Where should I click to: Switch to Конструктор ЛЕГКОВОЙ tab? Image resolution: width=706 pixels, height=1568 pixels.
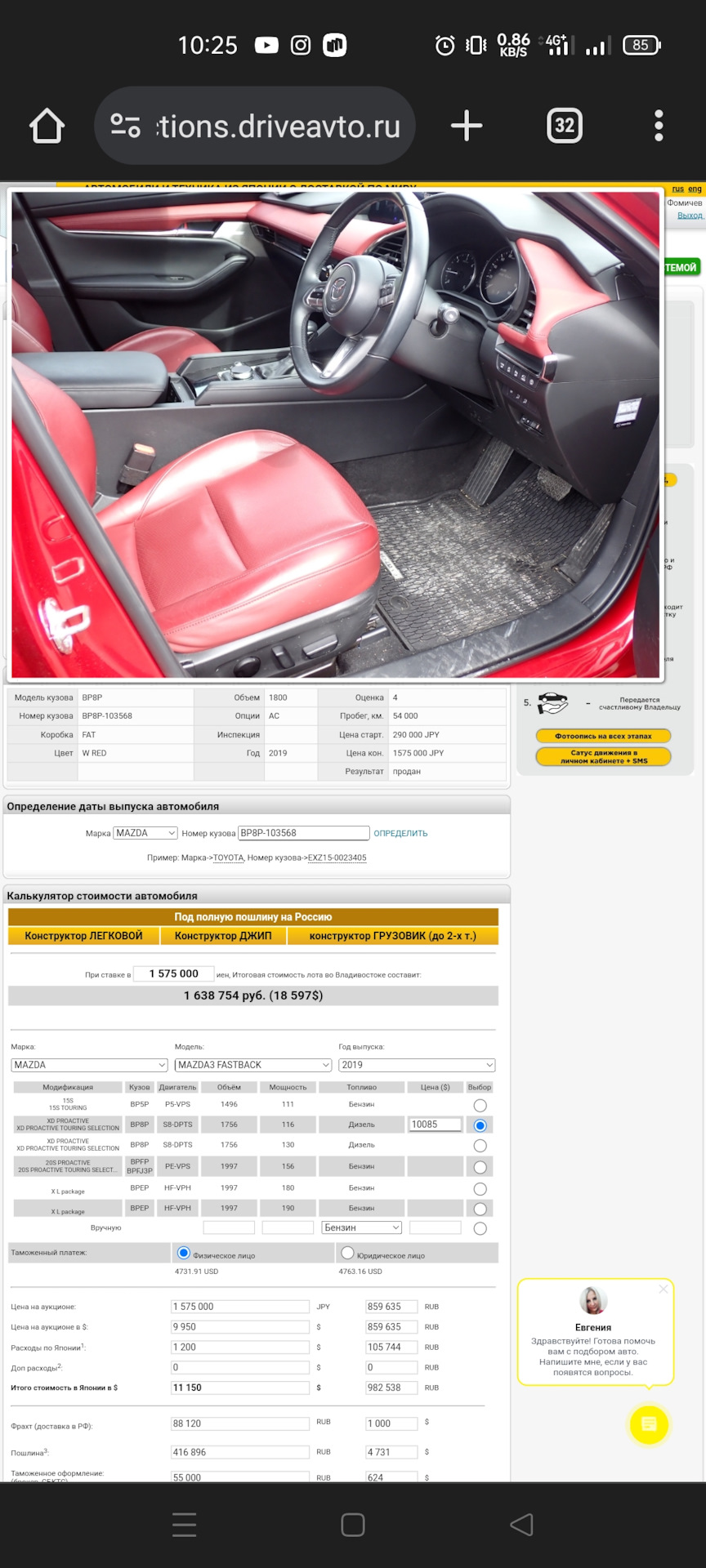coord(83,936)
